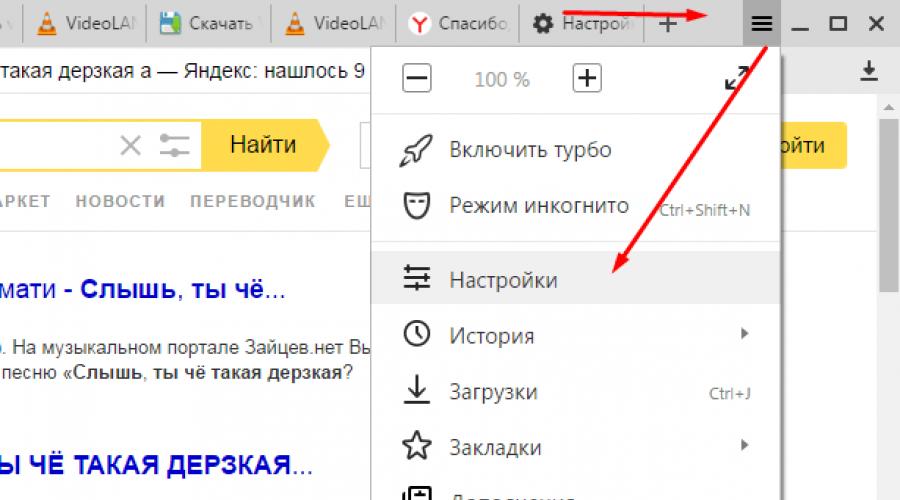The width and height of the screenshot is (900, 500).
Task: Expand the История submenu arrow
Action: (745, 334)
